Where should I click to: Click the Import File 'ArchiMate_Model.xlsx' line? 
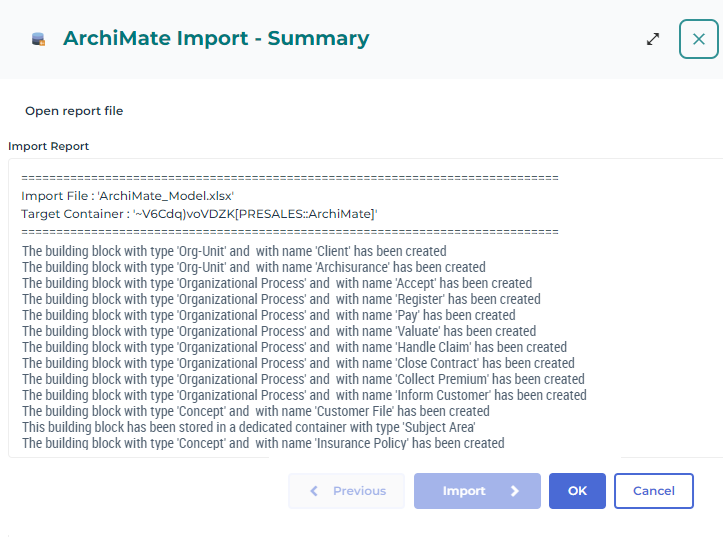[127, 196]
